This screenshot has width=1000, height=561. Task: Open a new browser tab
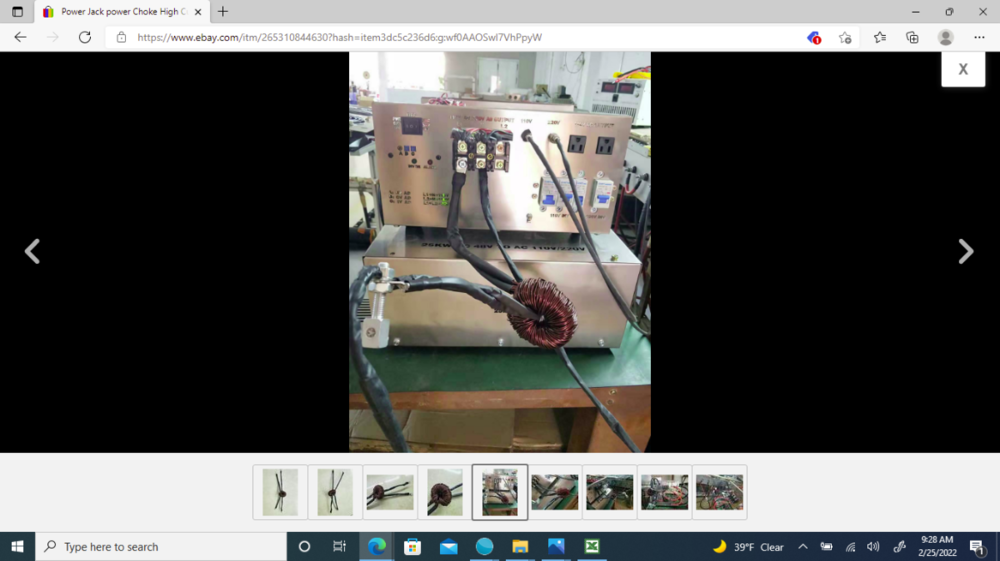[x=223, y=11]
